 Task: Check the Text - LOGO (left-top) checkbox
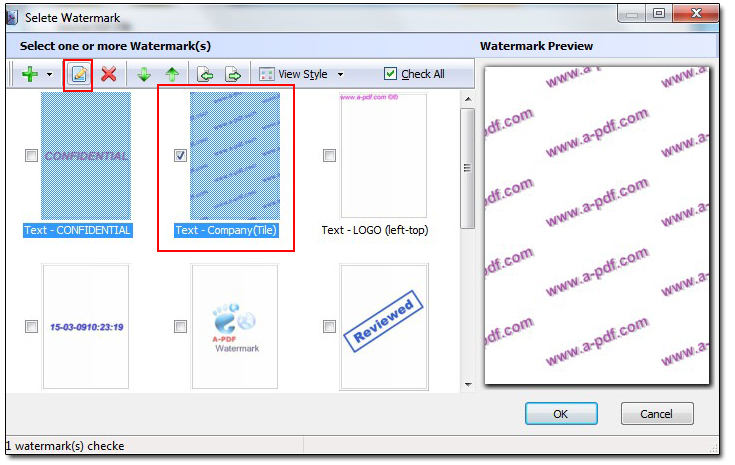pos(330,155)
